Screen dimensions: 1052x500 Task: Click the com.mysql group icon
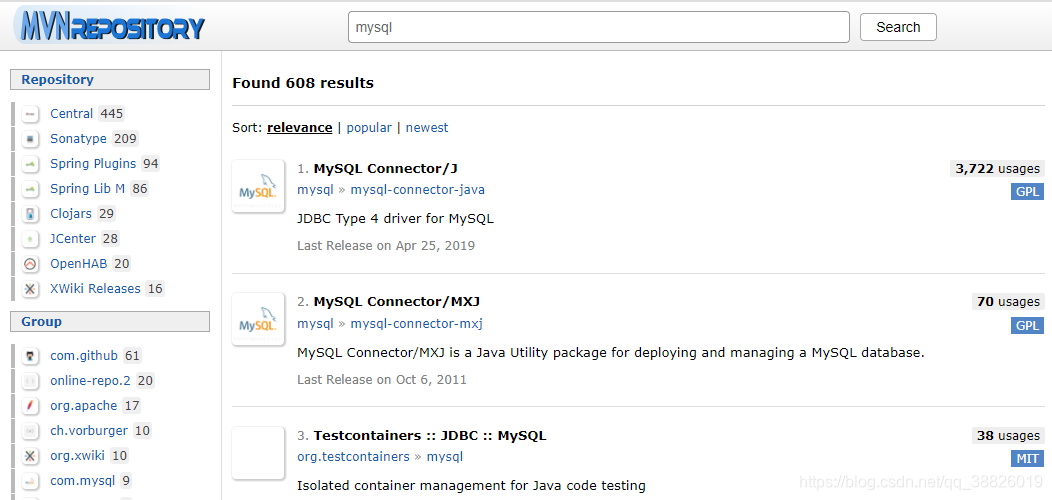(30, 481)
